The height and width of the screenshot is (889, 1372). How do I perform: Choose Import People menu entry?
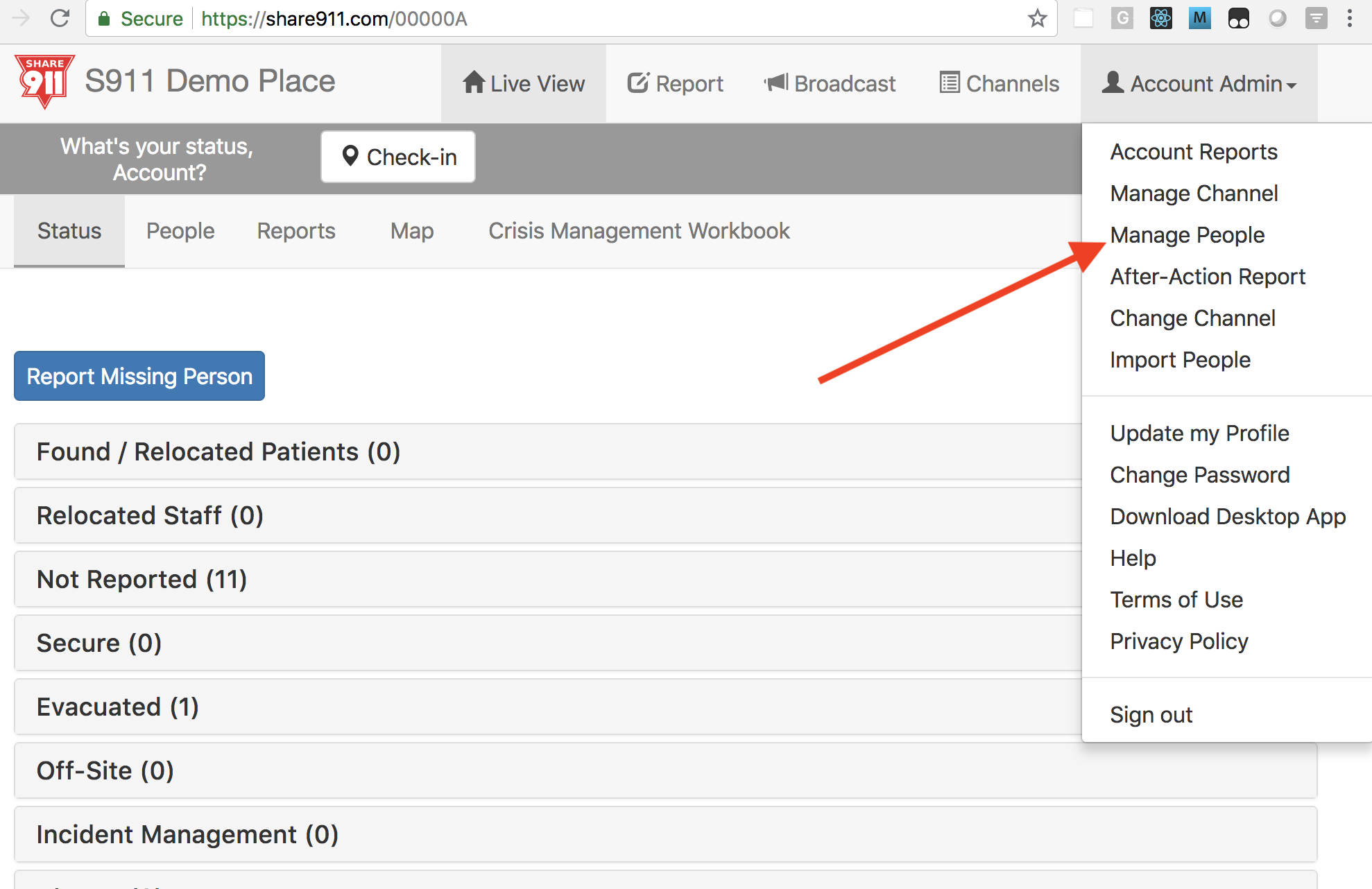tap(1180, 360)
